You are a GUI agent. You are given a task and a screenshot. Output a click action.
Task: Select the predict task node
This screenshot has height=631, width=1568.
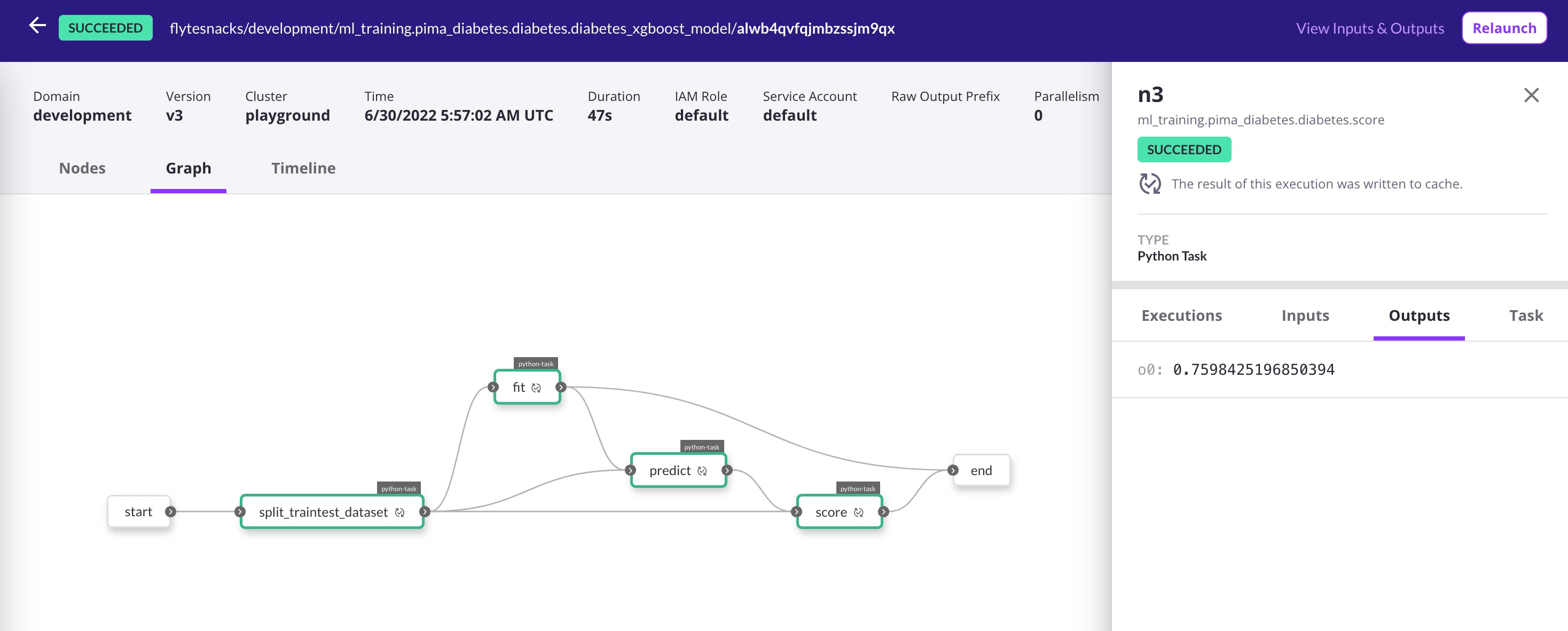[670, 470]
